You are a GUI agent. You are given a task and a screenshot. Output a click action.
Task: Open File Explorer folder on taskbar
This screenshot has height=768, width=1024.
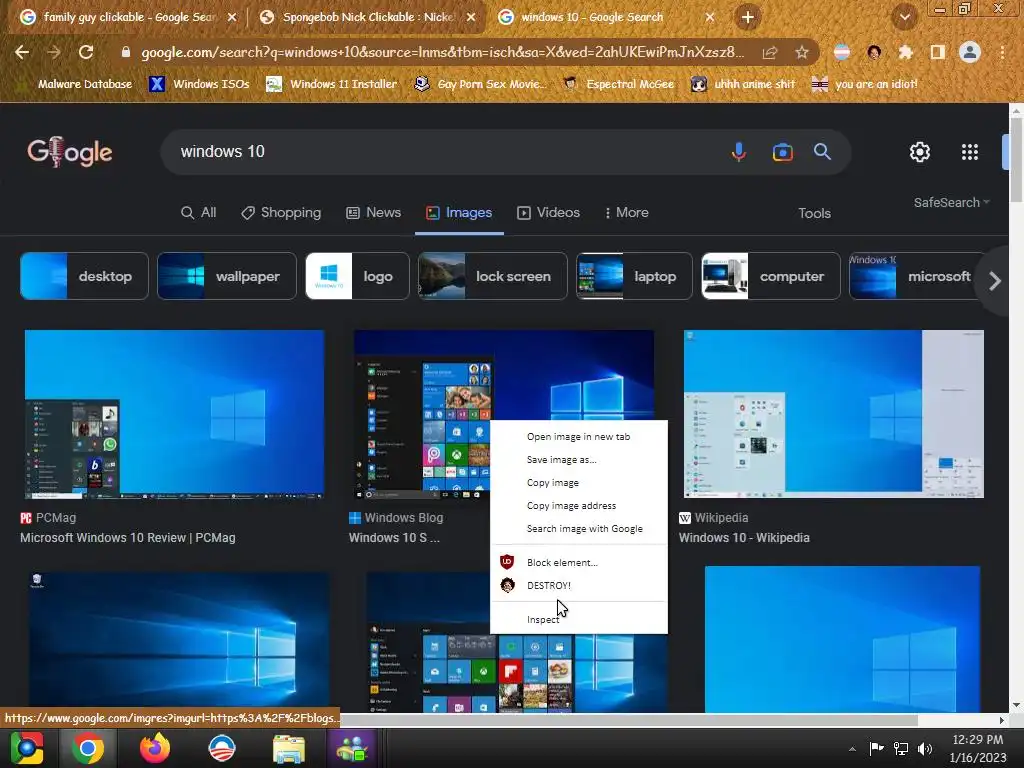click(289, 748)
